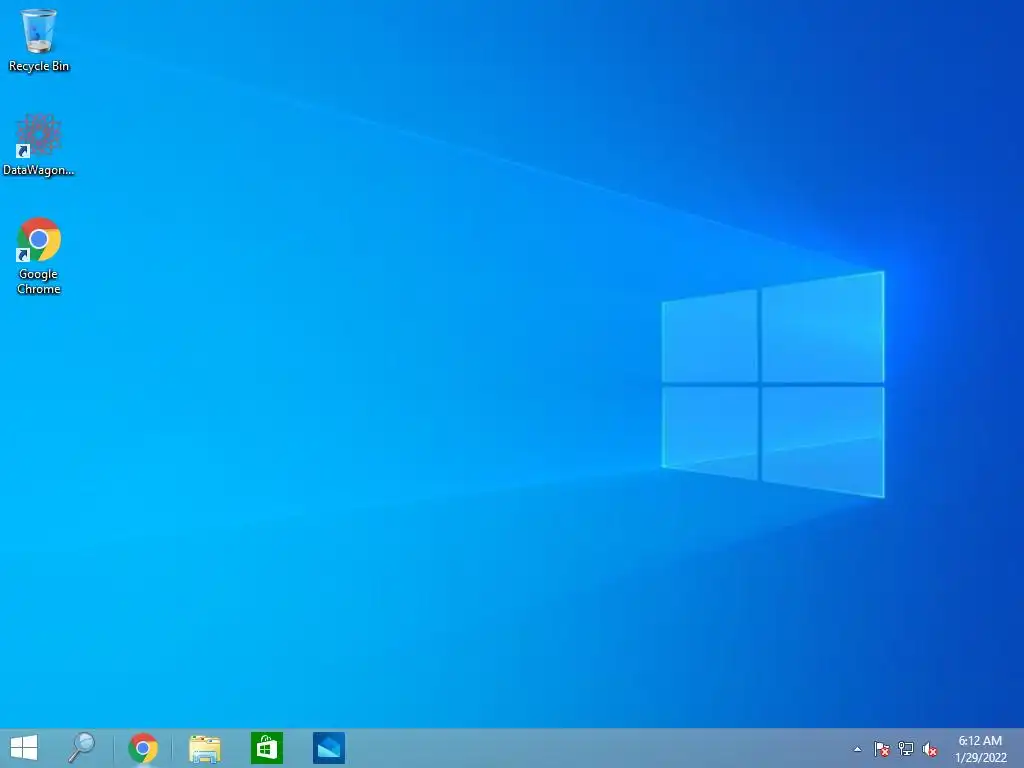Select the Google Chrome desktop shortcut
This screenshot has height=768, width=1024.
(39, 256)
